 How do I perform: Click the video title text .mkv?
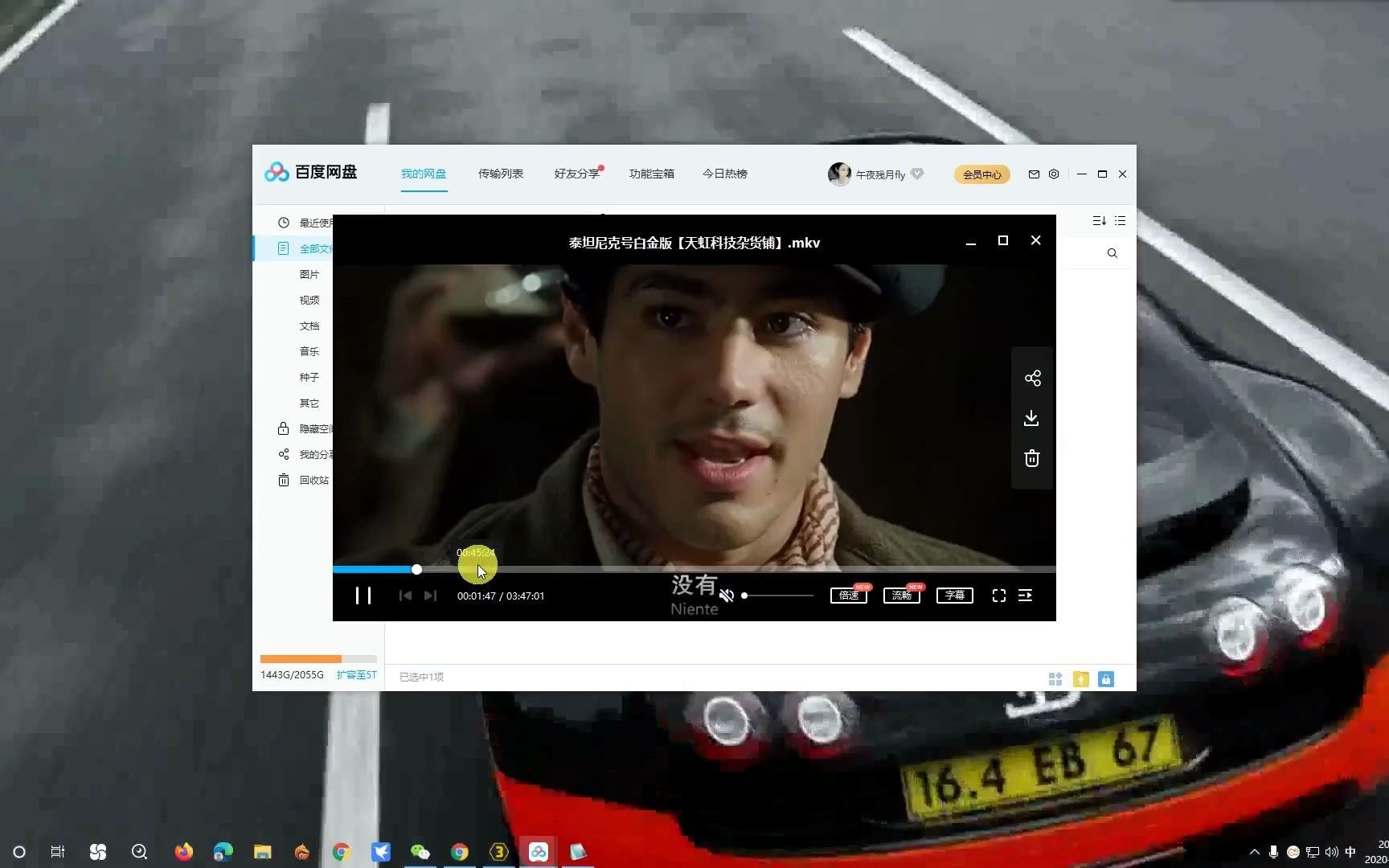[x=694, y=243]
